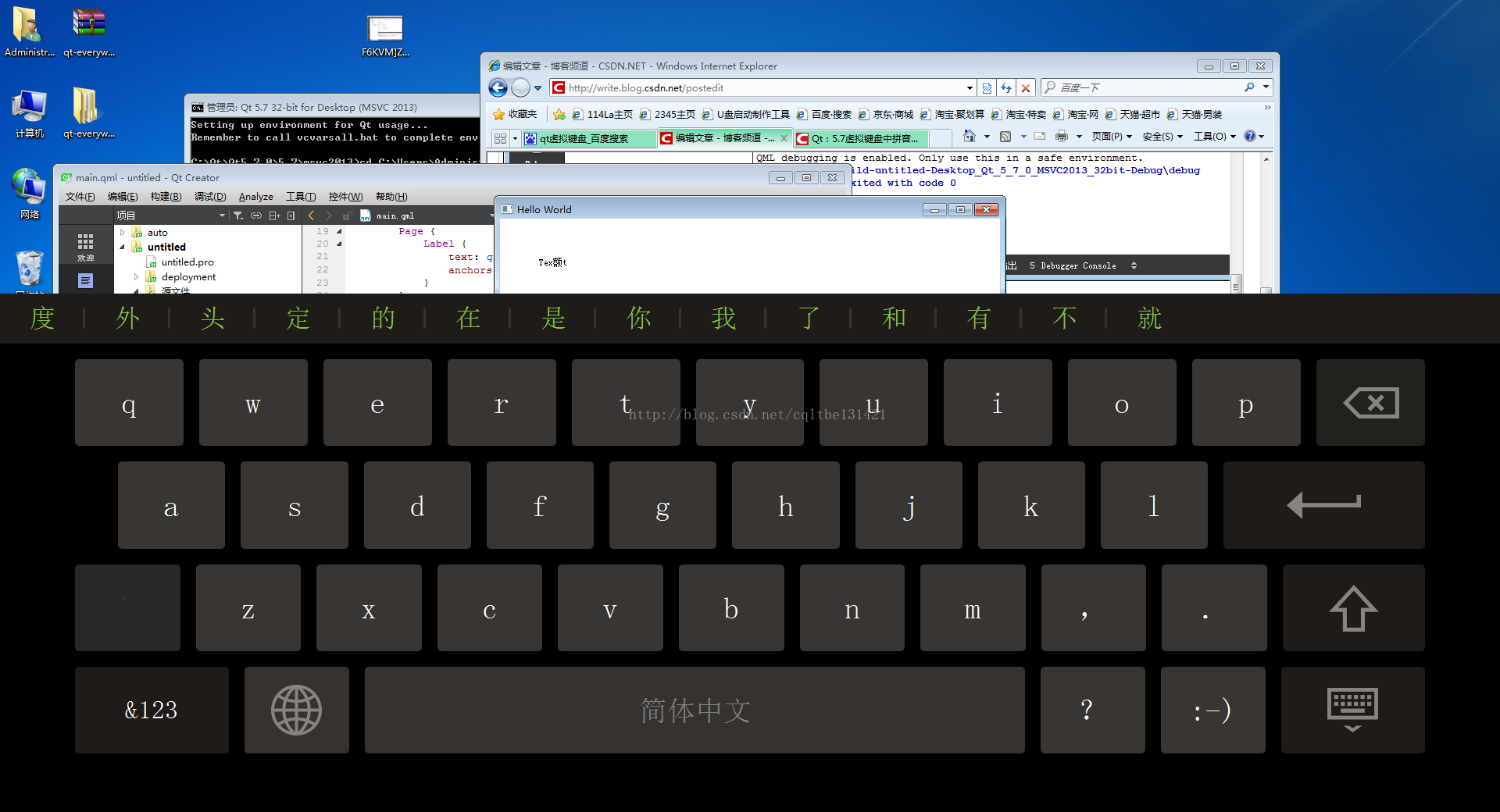Click the project tree filter icon
1500x812 pixels.
click(237, 215)
